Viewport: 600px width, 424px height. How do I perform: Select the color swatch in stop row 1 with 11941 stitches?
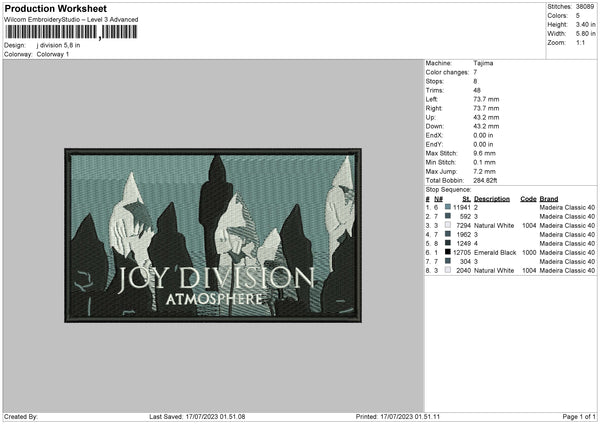pos(448,207)
